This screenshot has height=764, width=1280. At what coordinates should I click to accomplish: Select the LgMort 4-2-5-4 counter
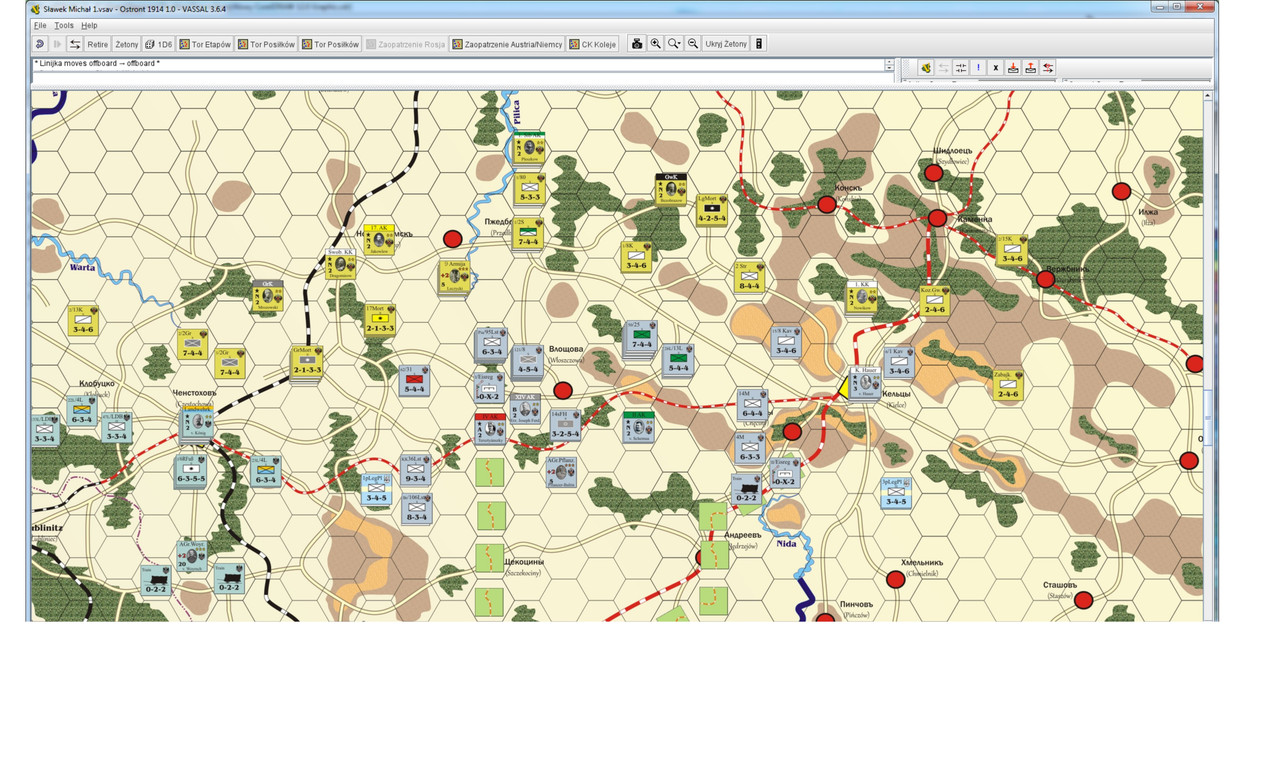click(711, 209)
